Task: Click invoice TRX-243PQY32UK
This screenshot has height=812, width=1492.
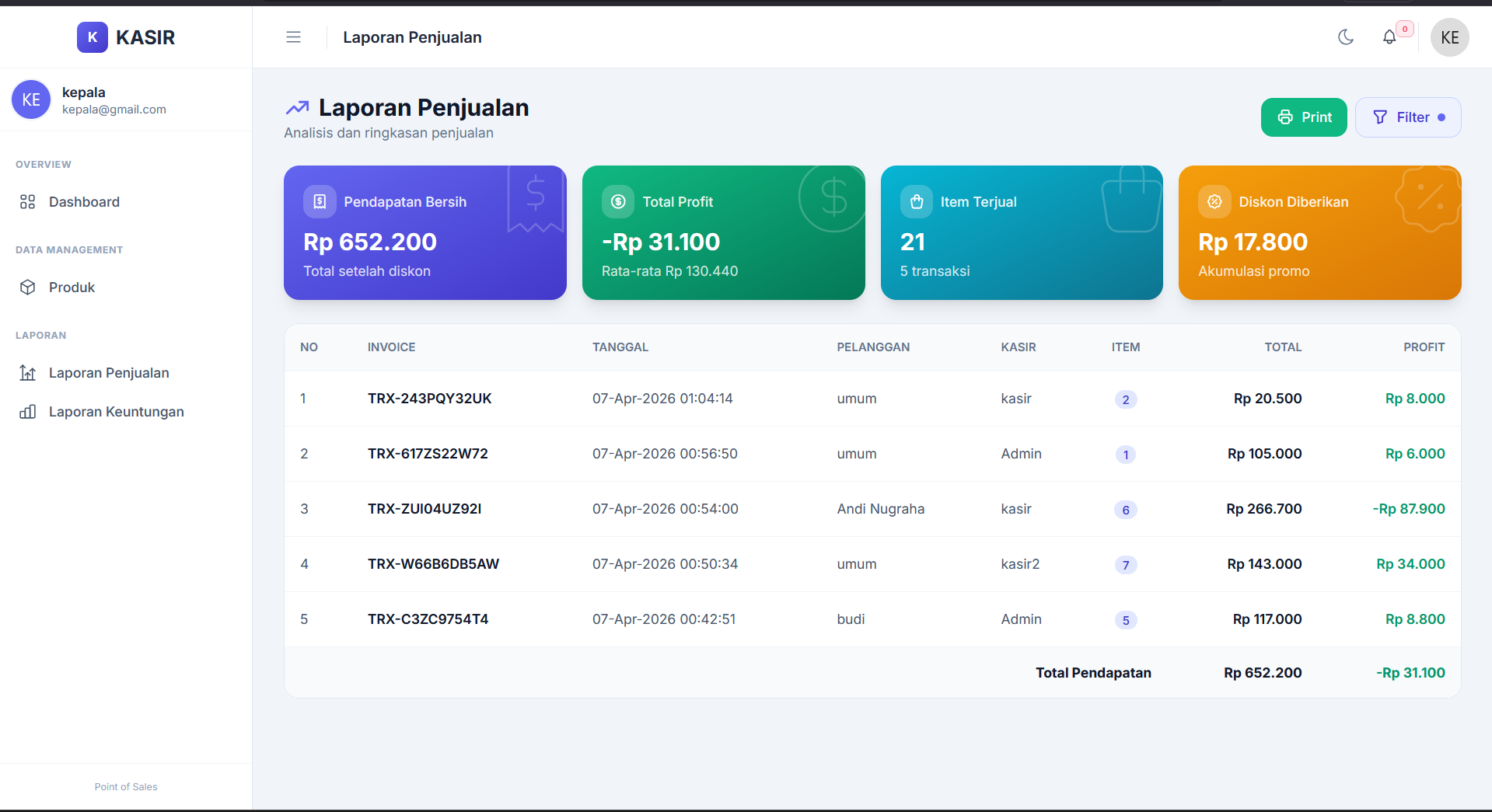Action: pyautogui.click(x=430, y=399)
